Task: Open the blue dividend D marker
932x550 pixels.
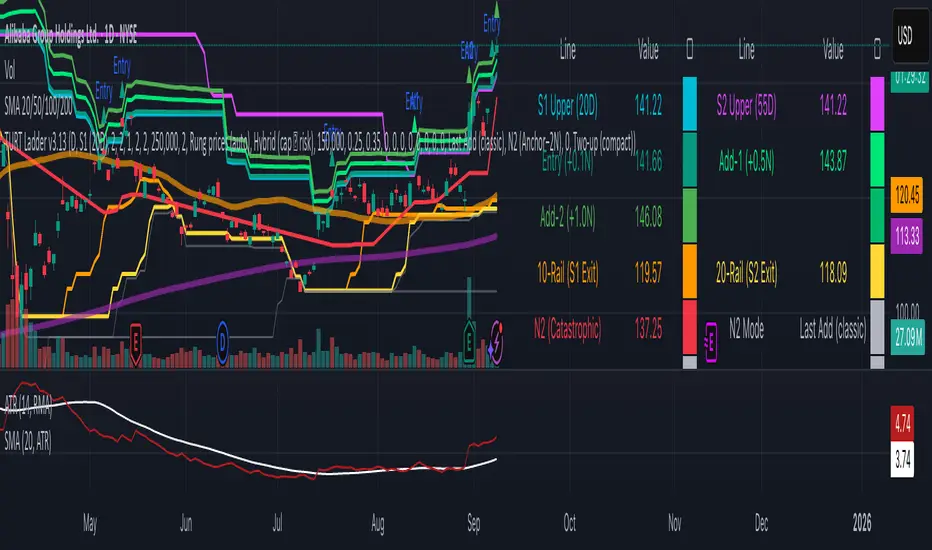Action: pos(222,342)
